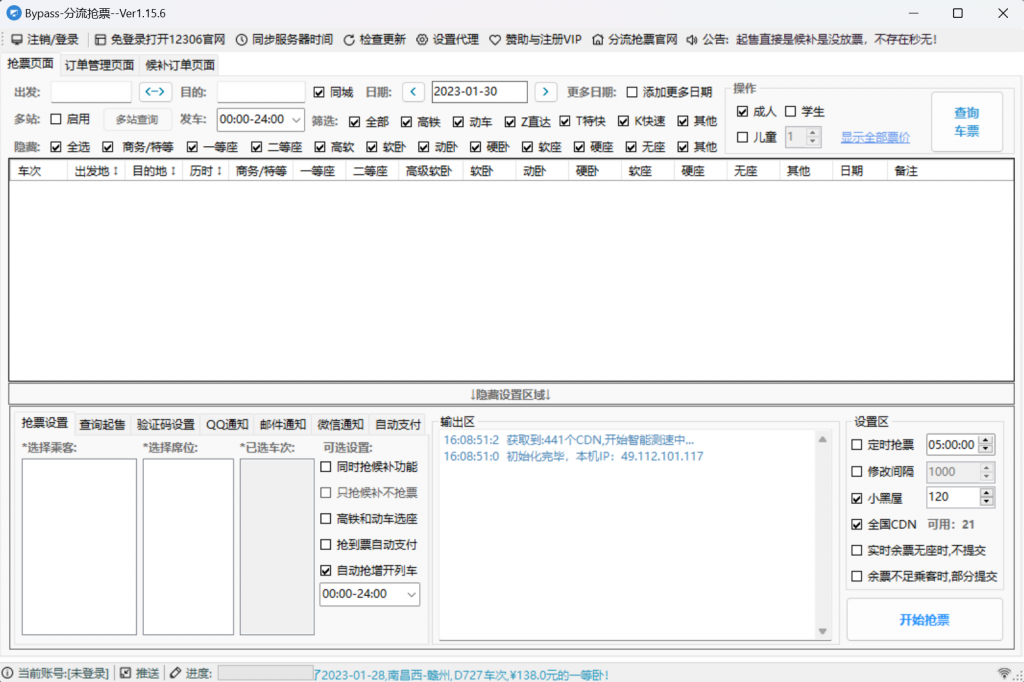1024x682 pixels.
Task: Click the 当前账号 info icon in status bar
Action: (x=7, y=673)
